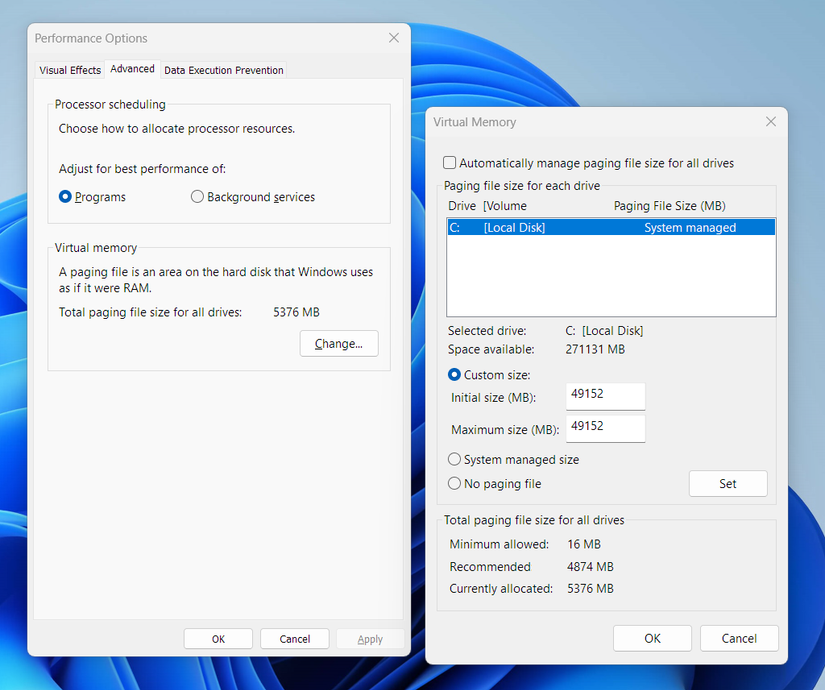
Task: Click the Maximum size input field
Action: [x=605, y=428]
